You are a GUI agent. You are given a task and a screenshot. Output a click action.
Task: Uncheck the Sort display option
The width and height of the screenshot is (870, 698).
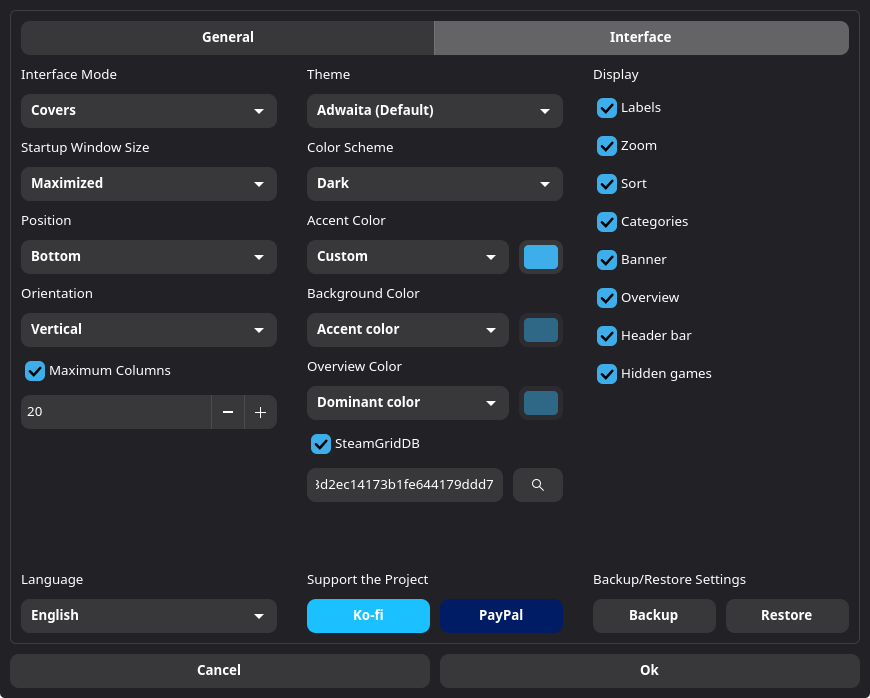point(606,184)
